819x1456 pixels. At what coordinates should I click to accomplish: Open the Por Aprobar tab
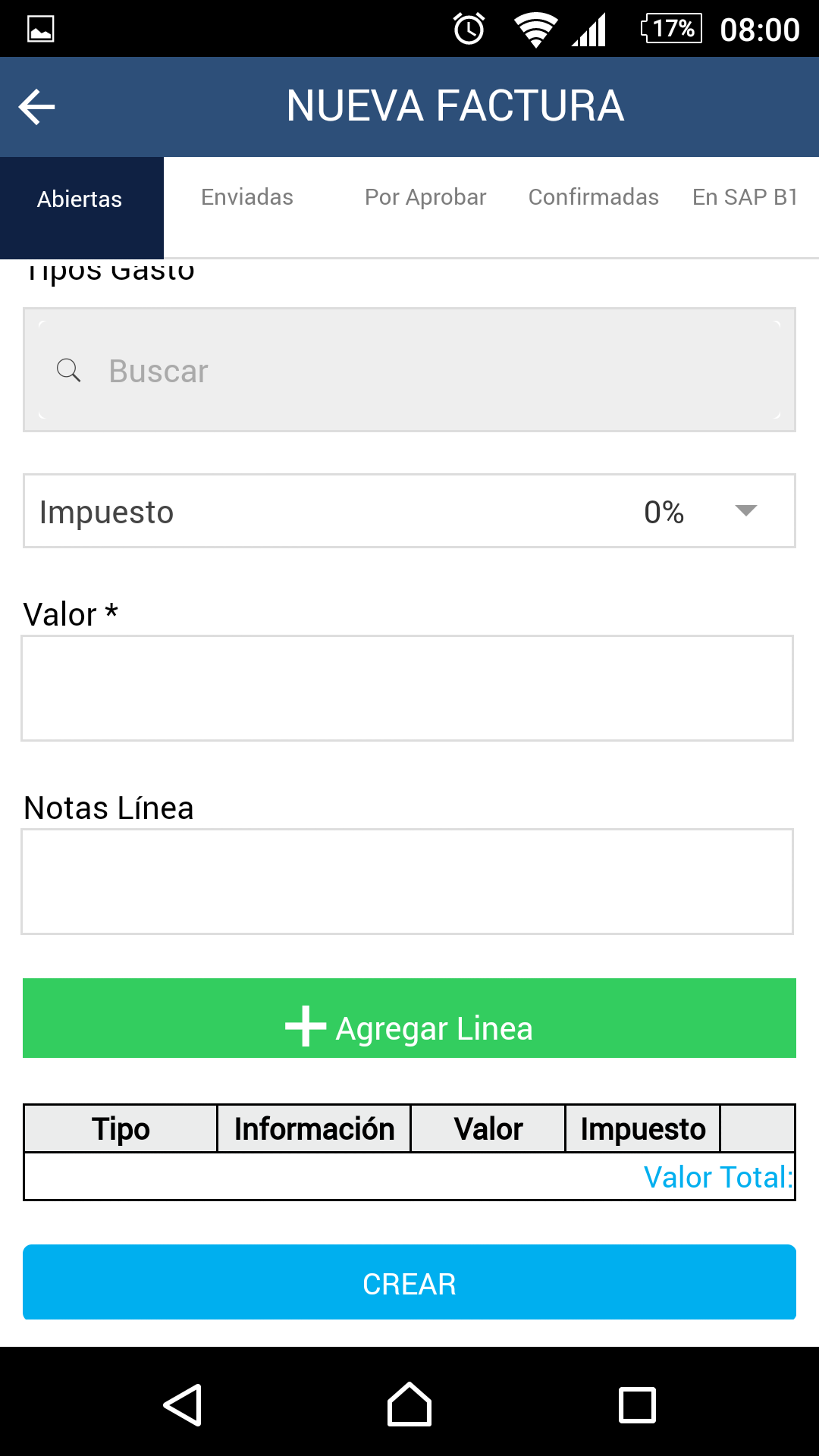425,197
